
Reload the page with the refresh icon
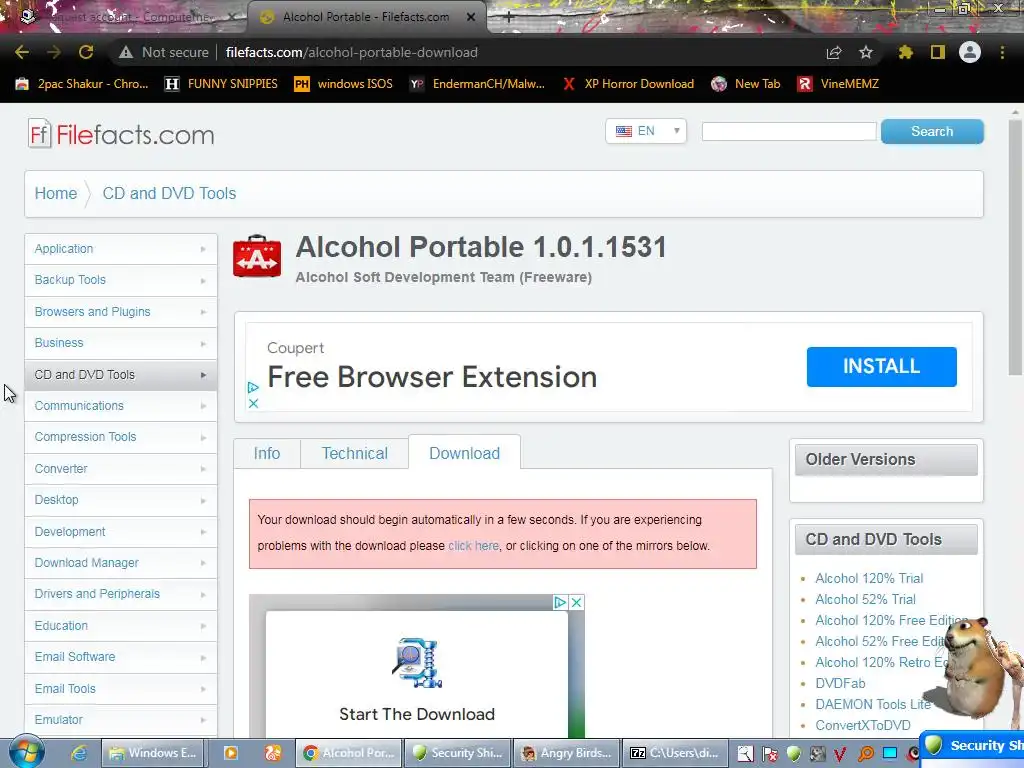coord(86,52)
